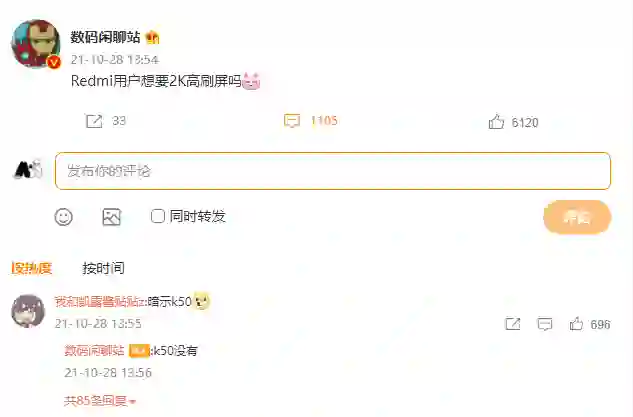The height and width of the screenshot is (417, 633).
Task: Expand the 共85条回复 replies list
Action: point(100,401)
